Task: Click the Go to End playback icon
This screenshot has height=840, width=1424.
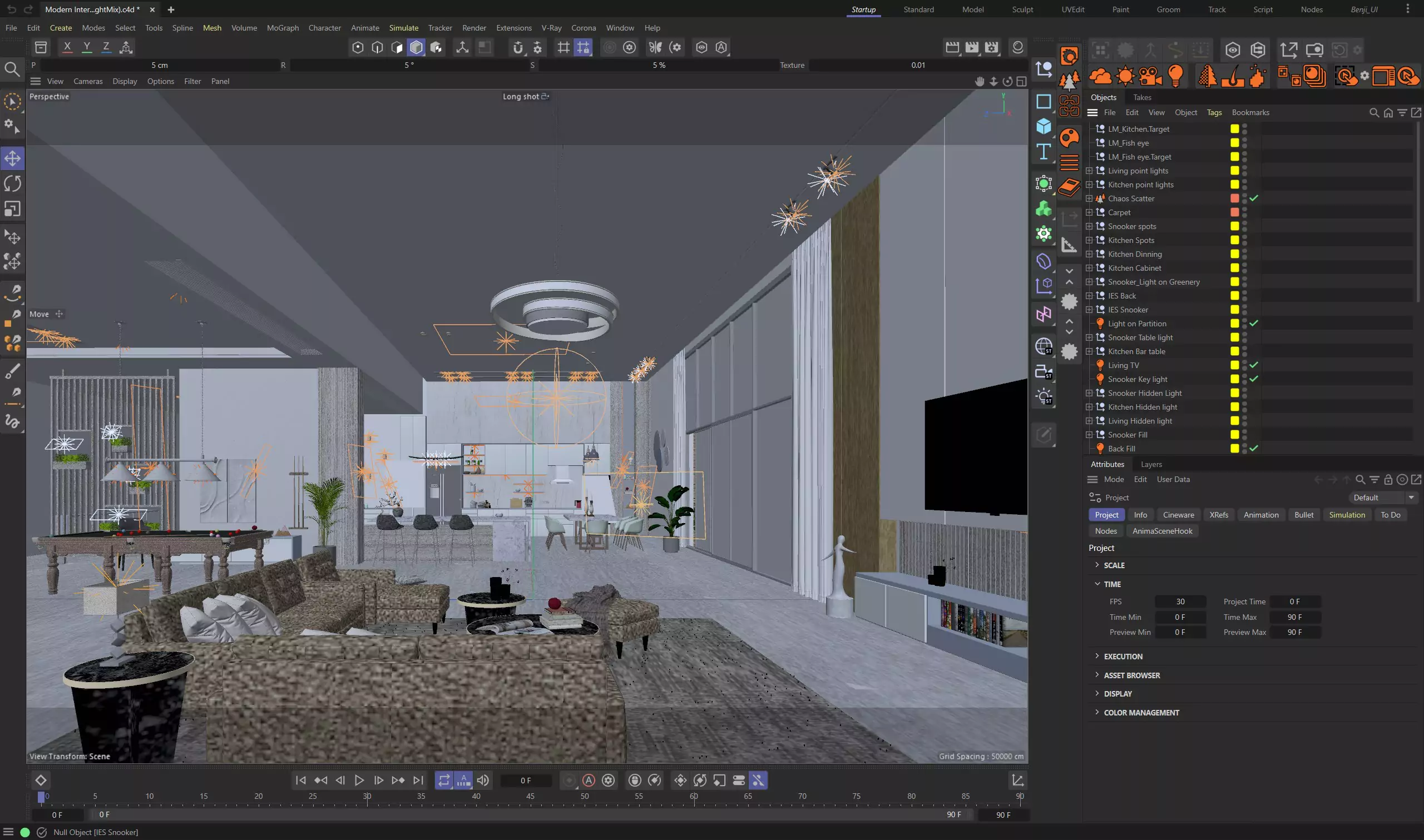Action: click(418, 780)
